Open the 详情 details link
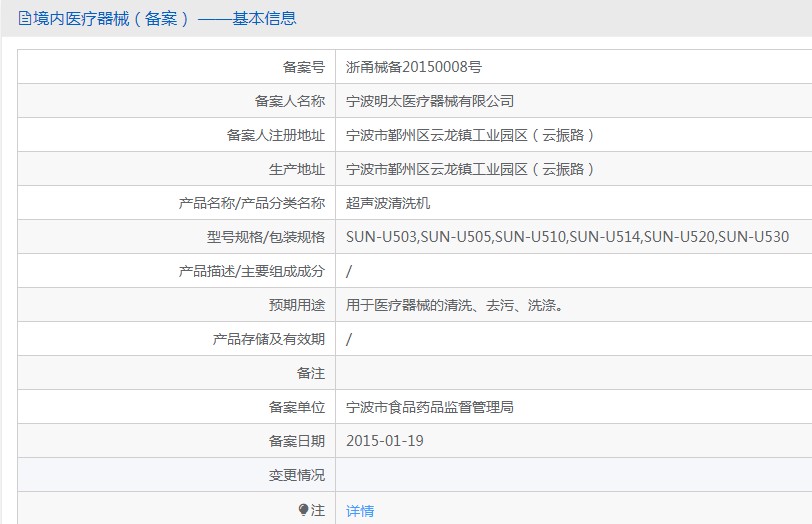The image size is (812, 524). (360, 511)
